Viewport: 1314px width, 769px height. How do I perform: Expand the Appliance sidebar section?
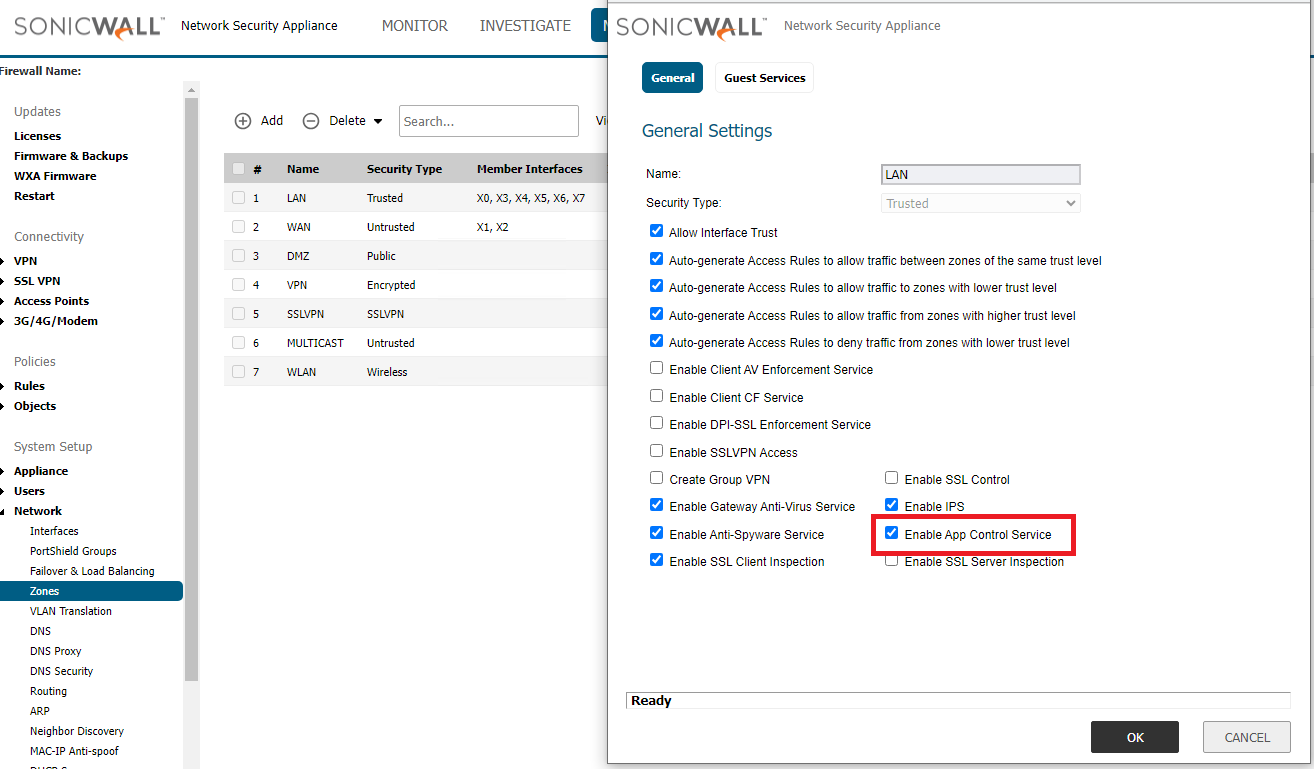[x=3, y=471]
